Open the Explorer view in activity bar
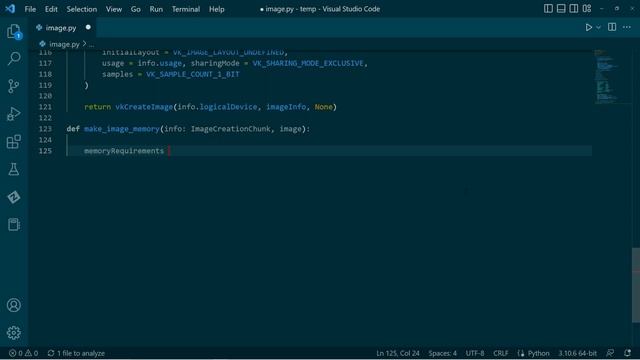The image size is (640, 360). coord(14,31)
